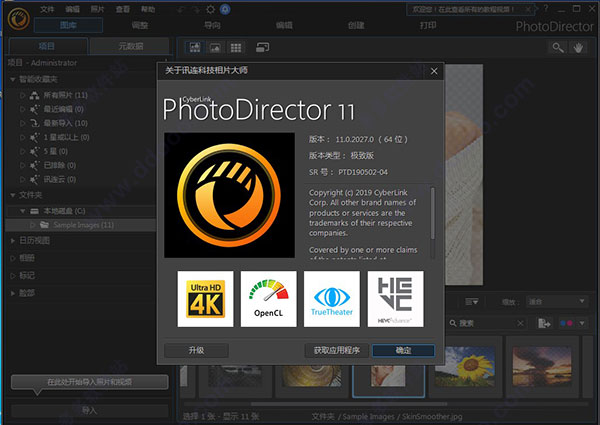Select the sunflower thumbnail in filmstrip

tap(465, 366)
